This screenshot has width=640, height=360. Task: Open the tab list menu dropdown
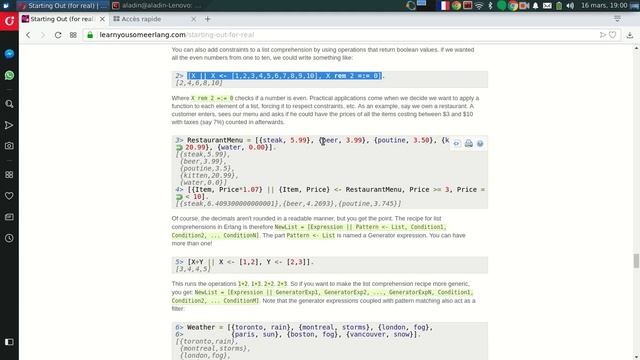[x=617, y=19]
